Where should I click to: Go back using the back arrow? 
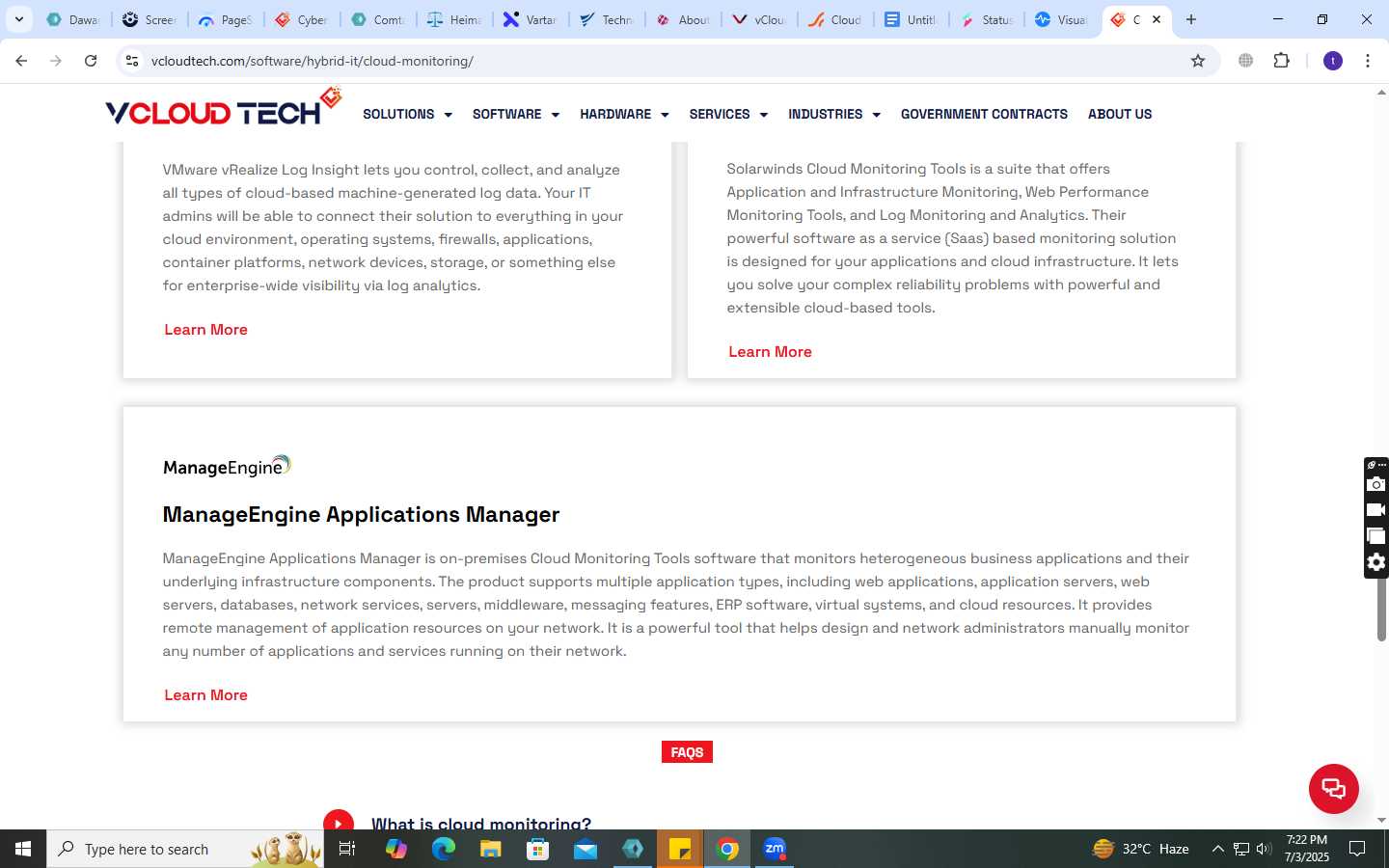pyautogui.click(x=21, y=61)
